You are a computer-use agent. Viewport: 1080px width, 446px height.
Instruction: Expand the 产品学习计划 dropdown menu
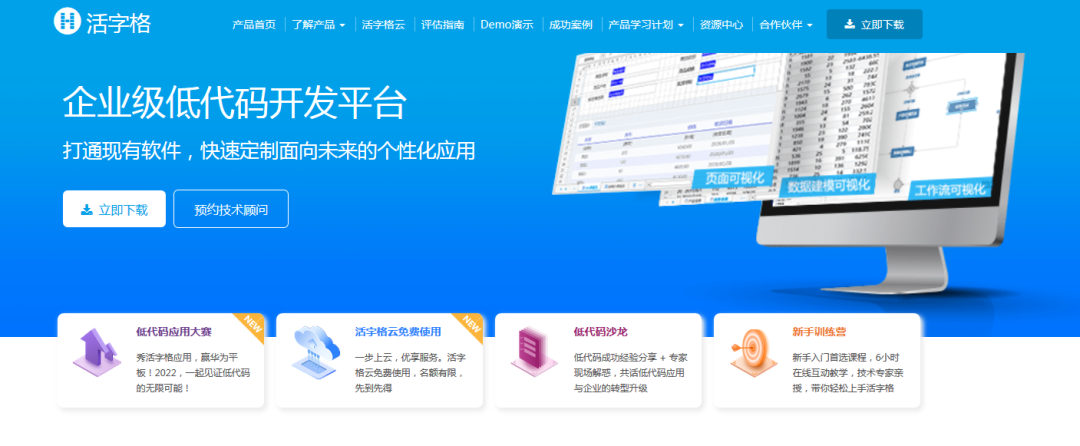click(646, 25)
